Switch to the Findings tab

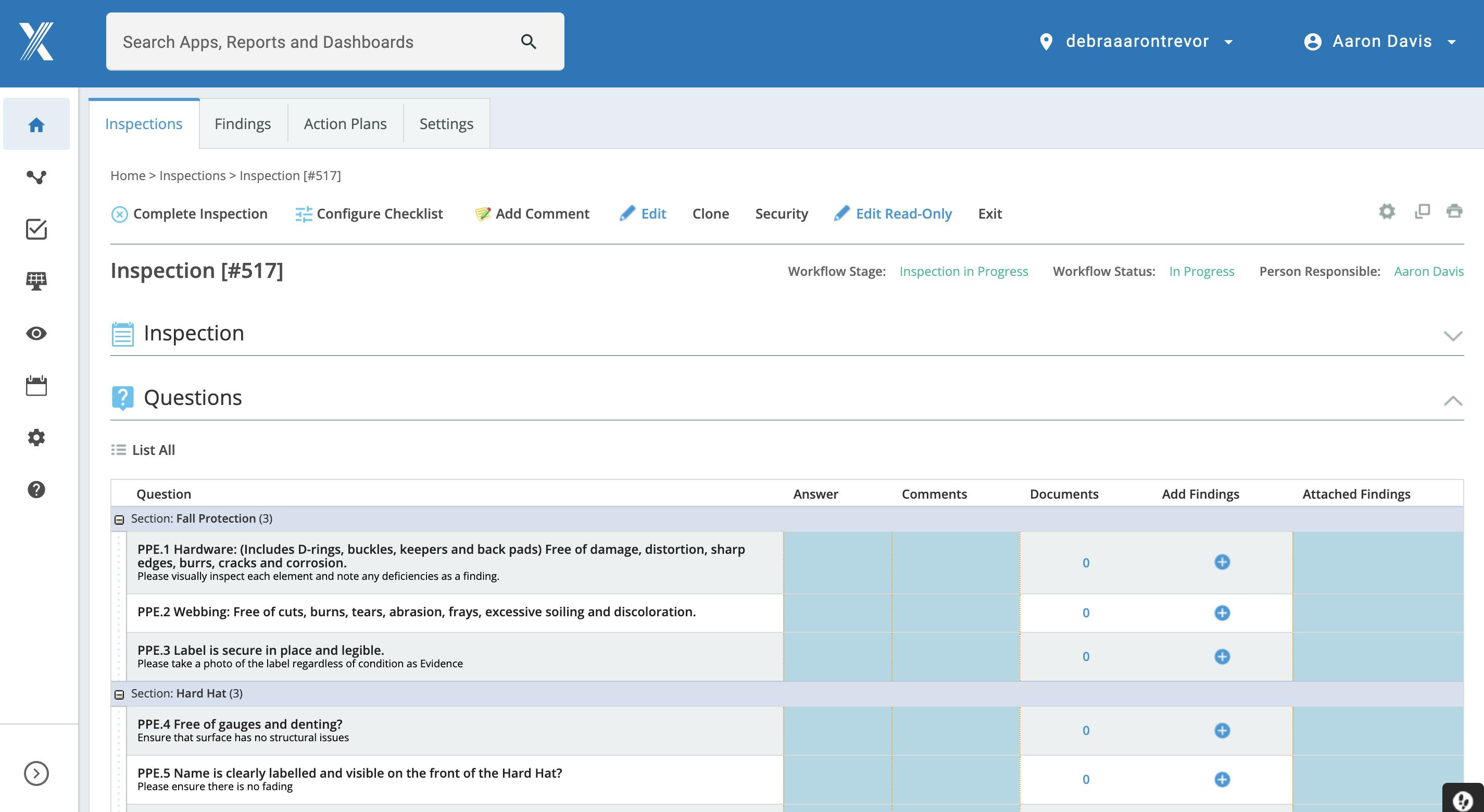pyautogui.click(x=243, y=123)
